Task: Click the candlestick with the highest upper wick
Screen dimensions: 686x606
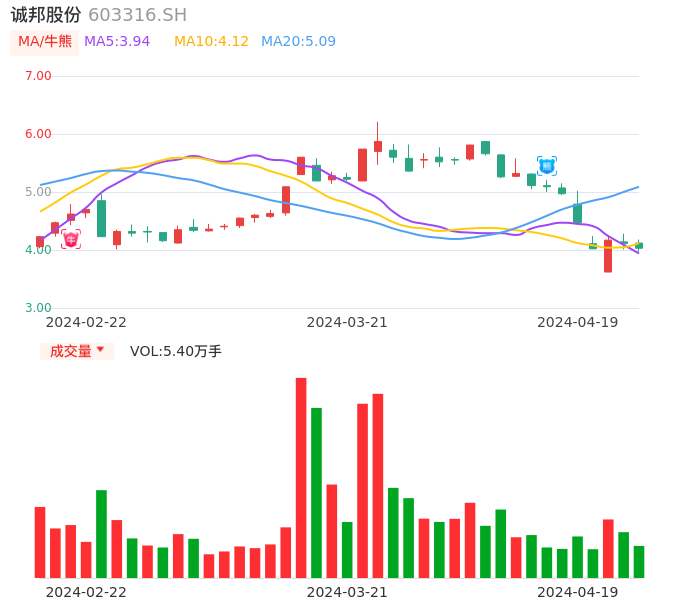Action: pos(378,145)
